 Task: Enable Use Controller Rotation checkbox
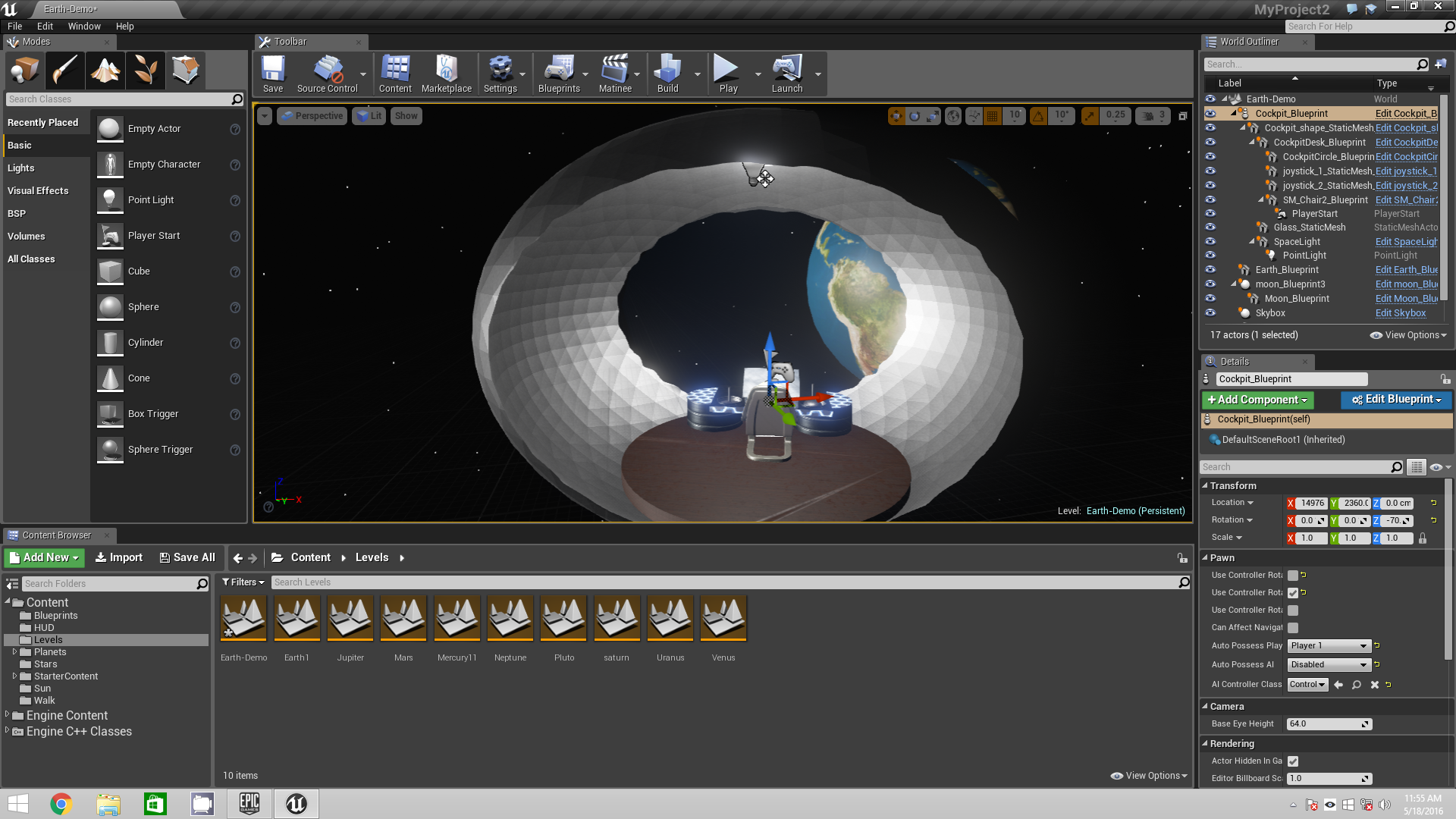coord(1293,575)
